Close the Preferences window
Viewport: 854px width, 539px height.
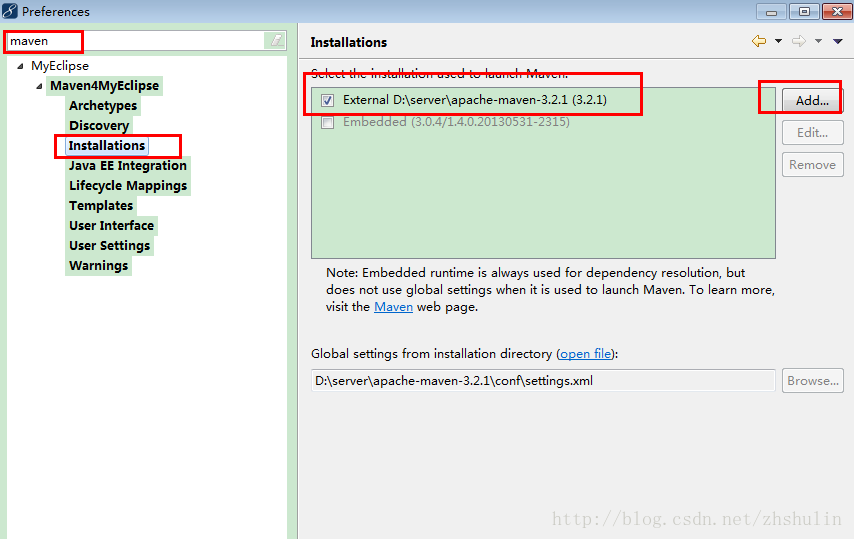coord(837,11)
